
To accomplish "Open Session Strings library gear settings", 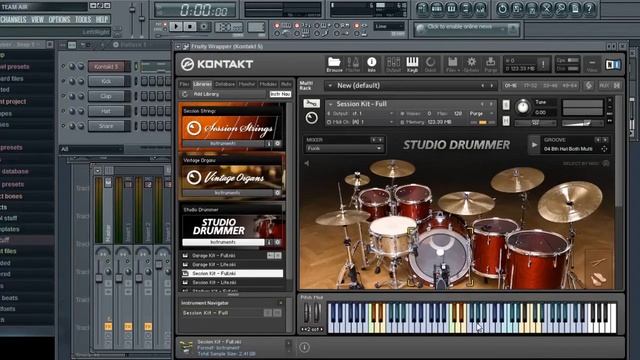I will coord(277,144).
